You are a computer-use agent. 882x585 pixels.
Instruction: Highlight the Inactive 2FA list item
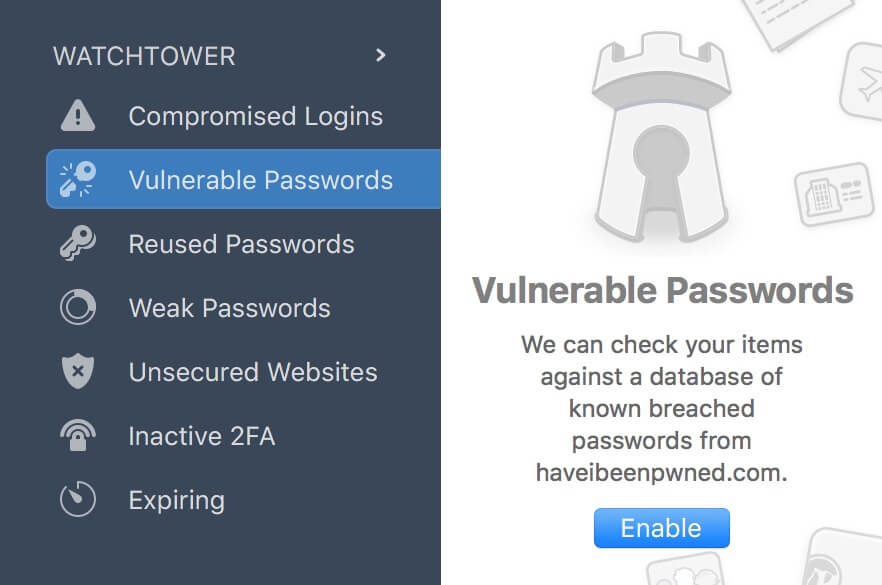click(x=199, y=436)
